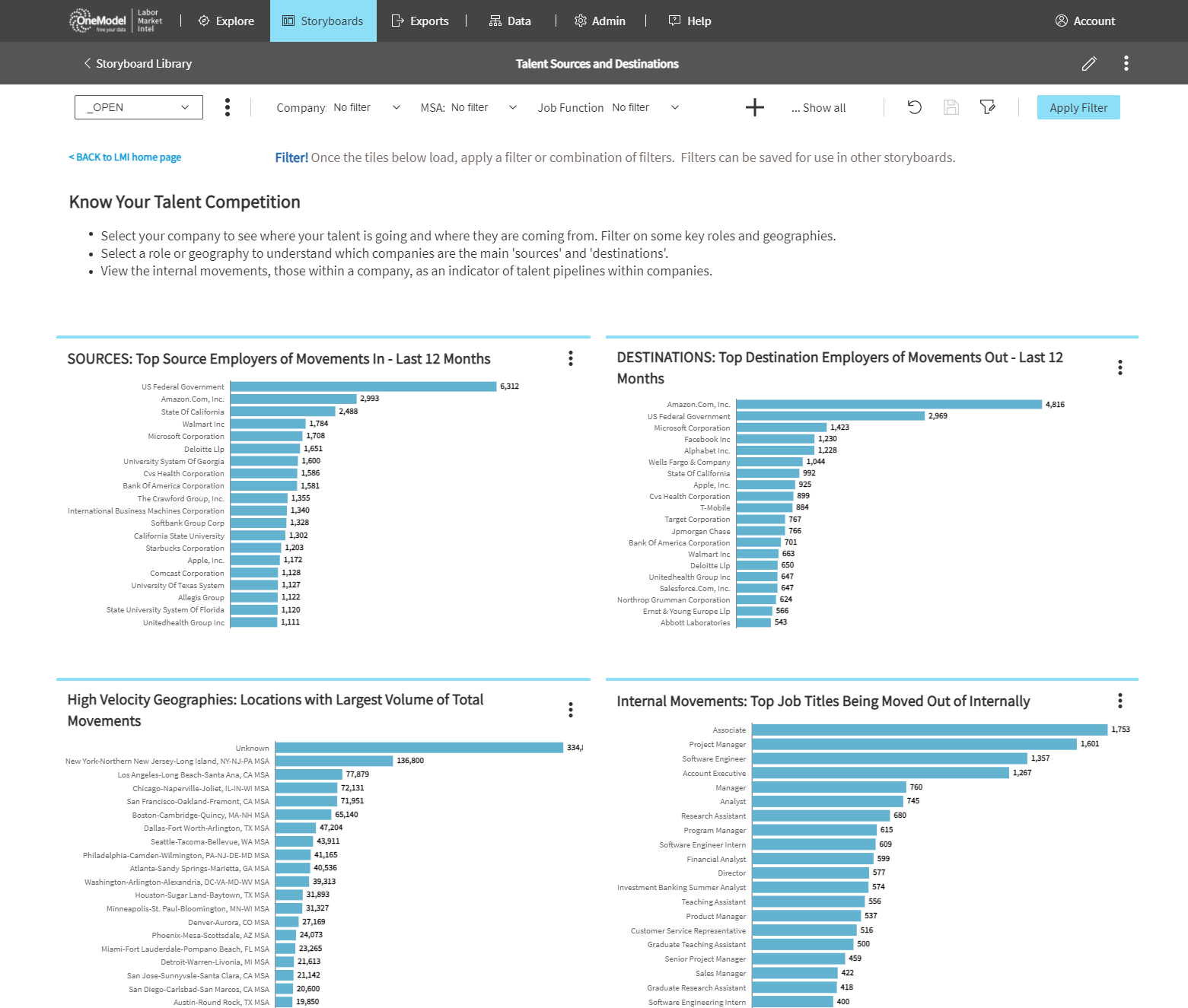The width and height of the screenshot is (1188, 1008).
Task: Click the Associate bar in Internal Movements
Action: click(x=930, y=730)
